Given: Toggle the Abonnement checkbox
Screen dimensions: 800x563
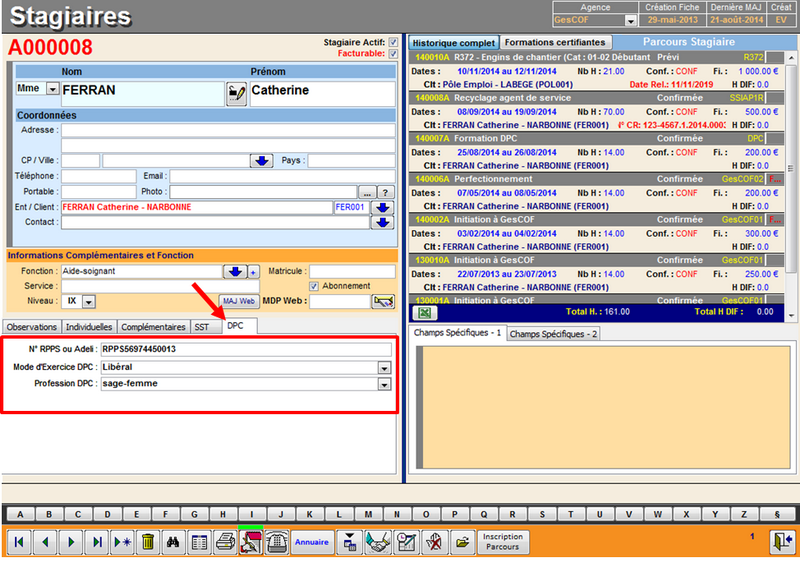Looking at the screenshot, I should (313, 286).
